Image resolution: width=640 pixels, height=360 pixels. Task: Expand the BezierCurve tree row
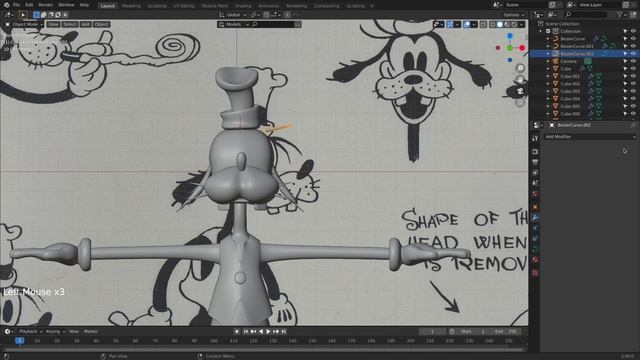click(548, 39)
